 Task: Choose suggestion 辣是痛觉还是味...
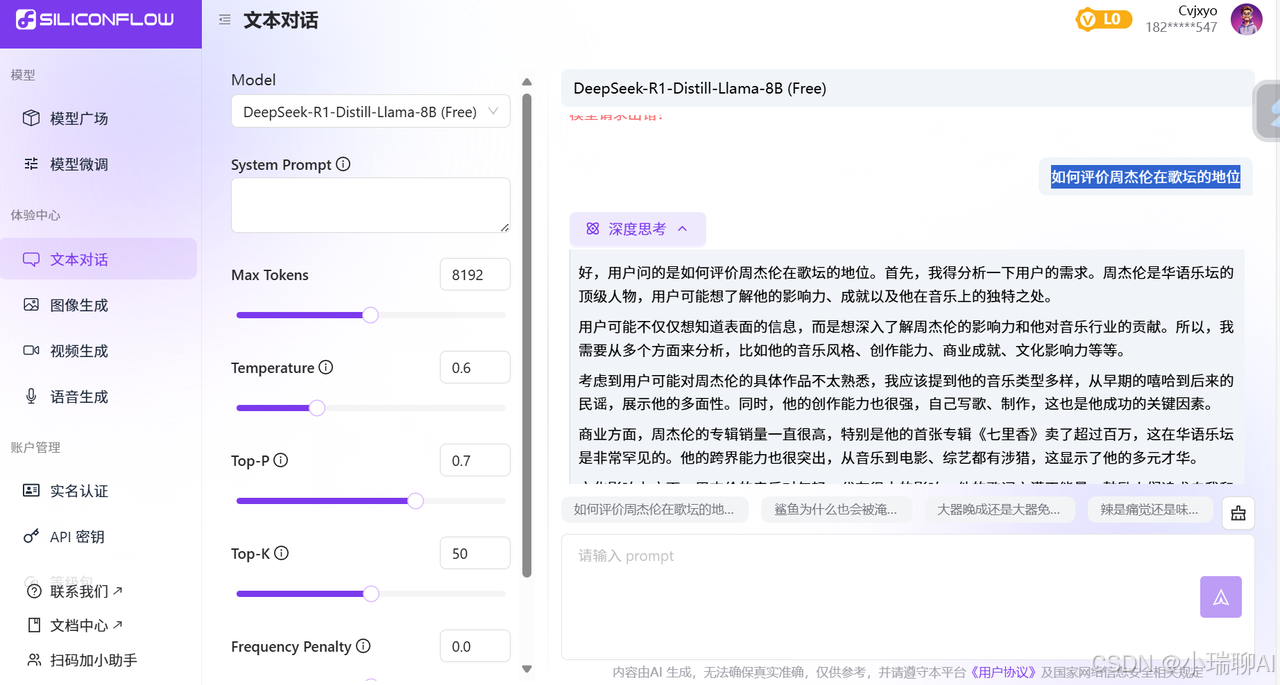tap(1150, 510)
